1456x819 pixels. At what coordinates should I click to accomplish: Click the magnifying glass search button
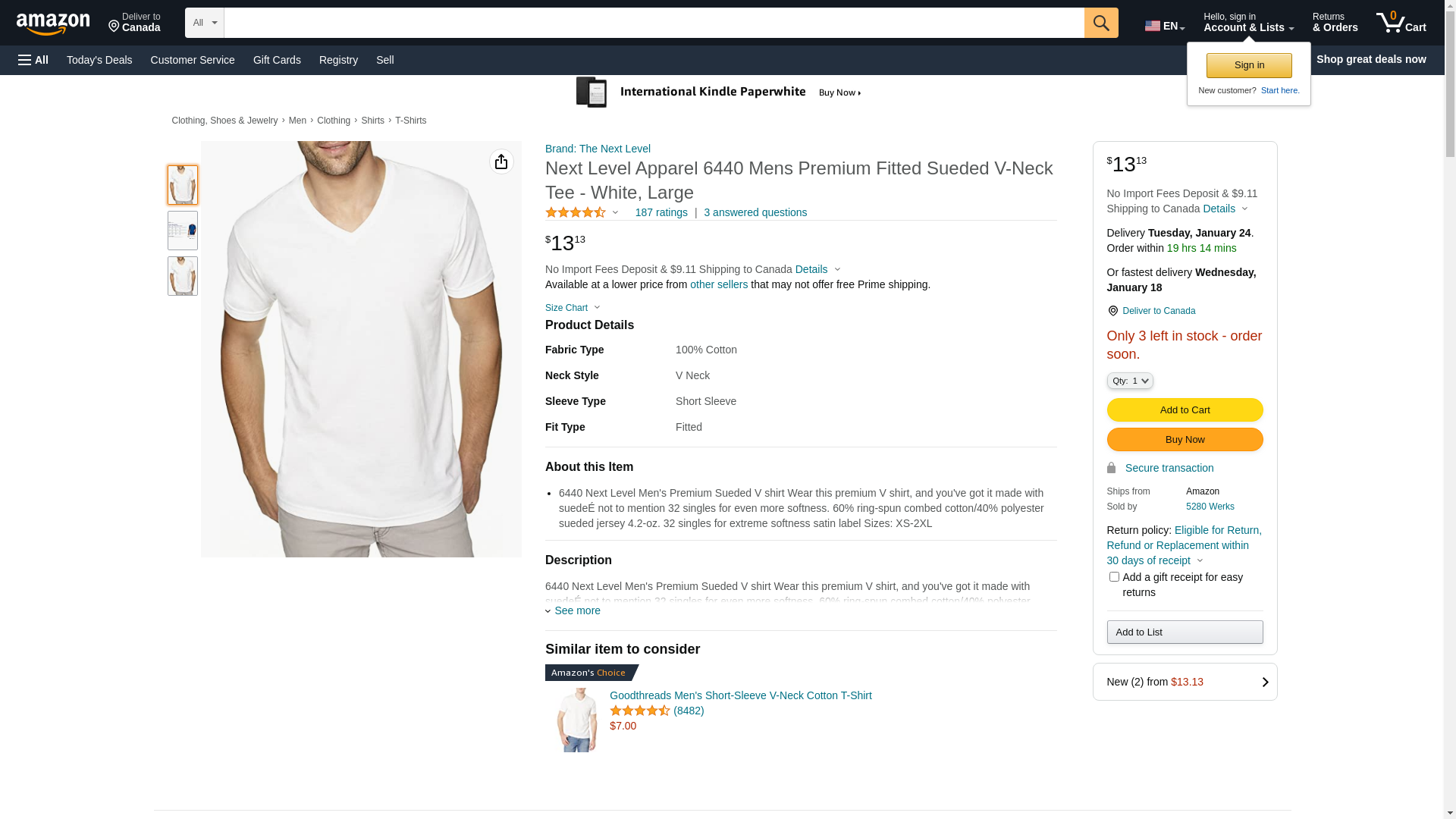click(1100, 23)
